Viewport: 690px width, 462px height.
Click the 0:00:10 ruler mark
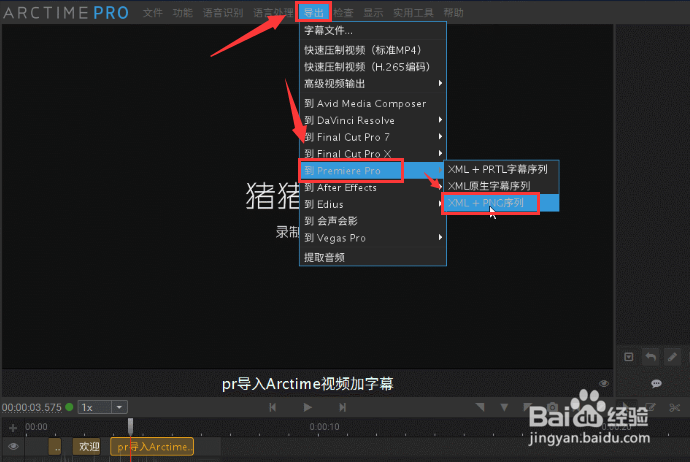[324, 427]
